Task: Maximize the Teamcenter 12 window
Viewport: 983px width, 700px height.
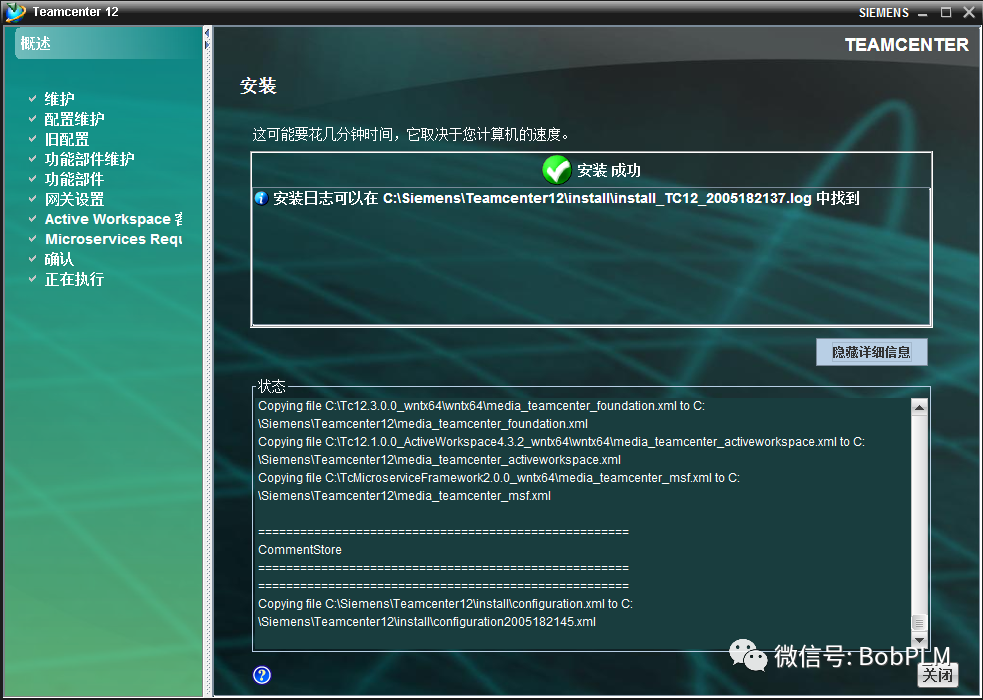Action: (946, 13)
